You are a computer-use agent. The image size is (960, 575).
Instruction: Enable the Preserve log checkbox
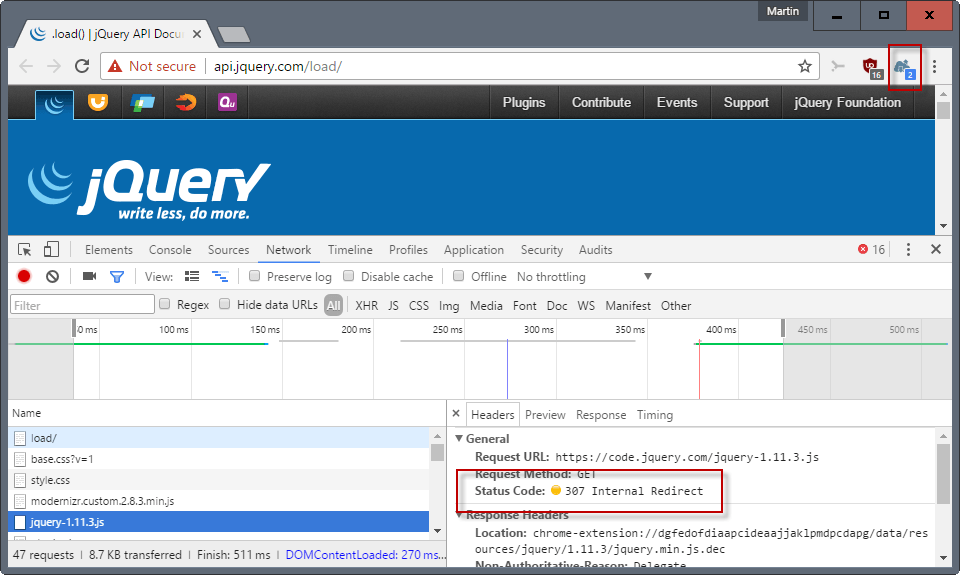click(x=254, y=276)
